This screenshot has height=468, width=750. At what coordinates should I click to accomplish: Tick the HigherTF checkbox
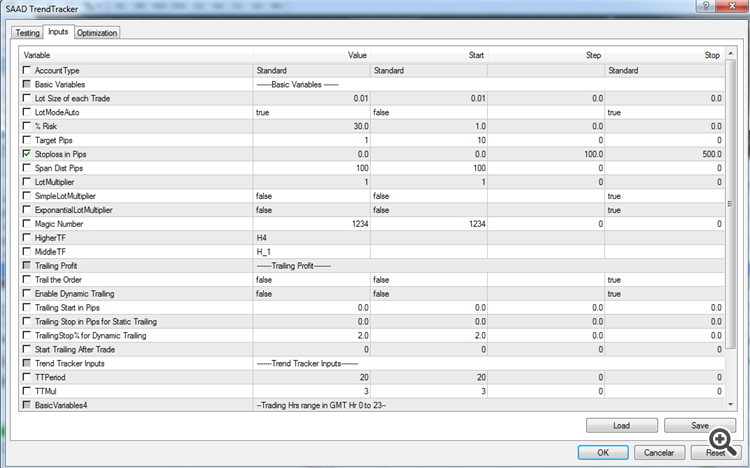tap(27, 237)
